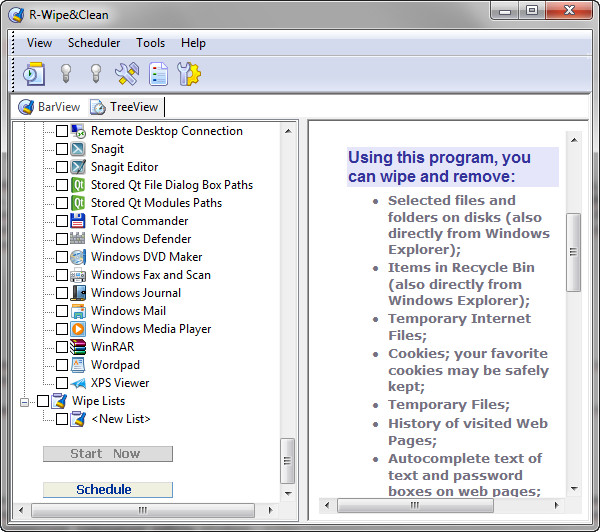Image resolution: width=600 pixels, height=532 pixels.
Task: Tick the Remote Desktop Connection checkbox
Action: pos(62,131)
